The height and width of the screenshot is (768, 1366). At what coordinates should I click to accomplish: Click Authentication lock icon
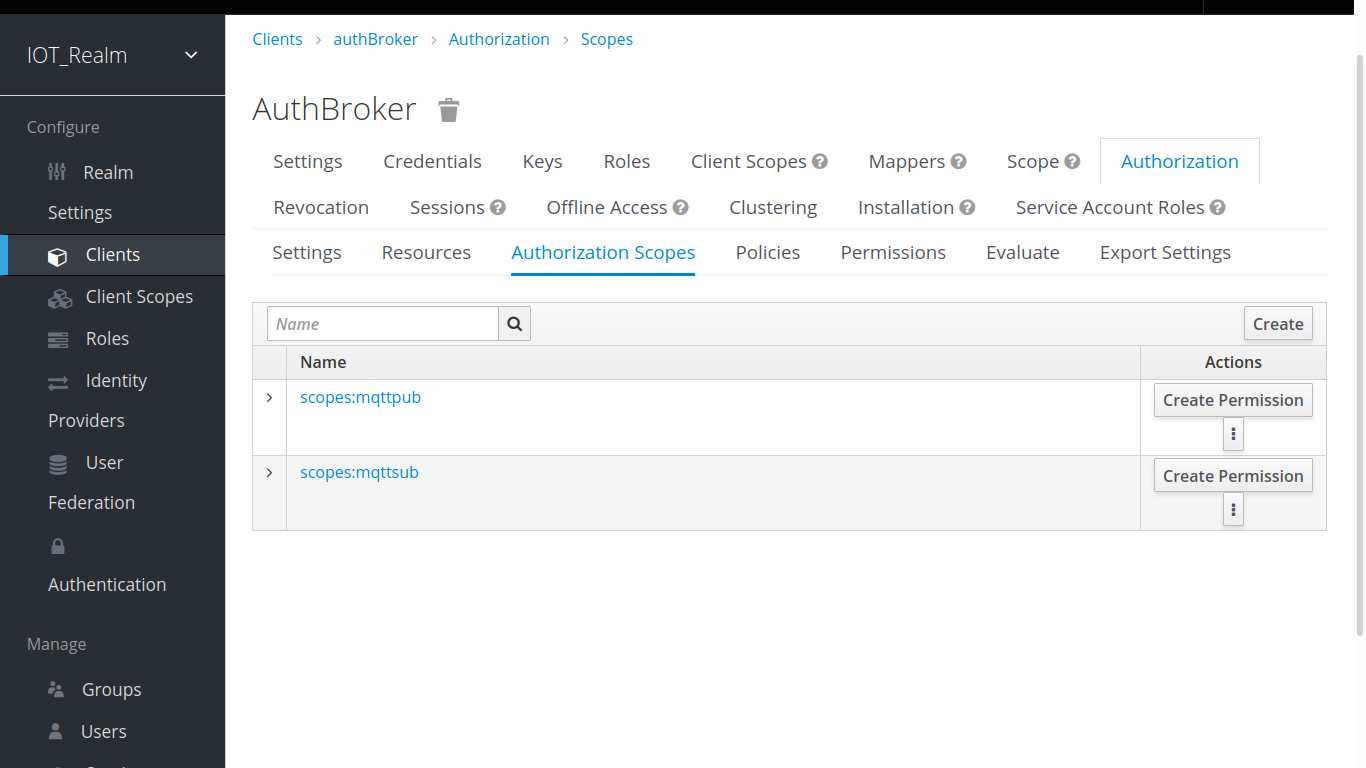[x=58, y=546]
